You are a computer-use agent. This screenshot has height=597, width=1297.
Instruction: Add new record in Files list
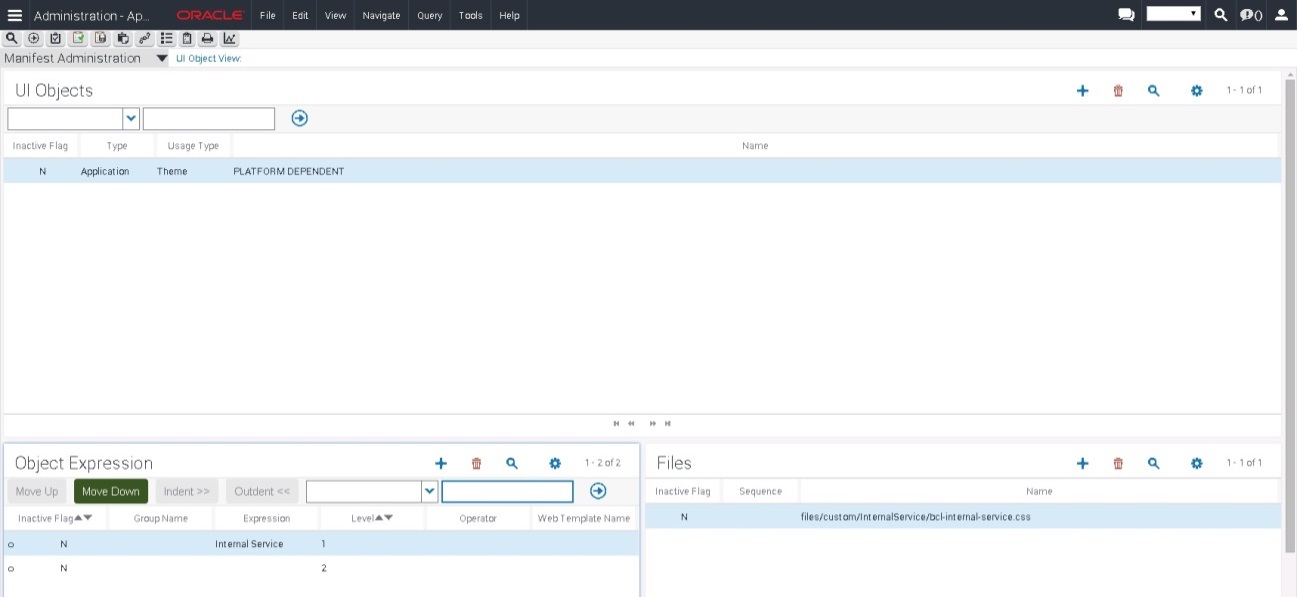click(x=1082, y=464)
